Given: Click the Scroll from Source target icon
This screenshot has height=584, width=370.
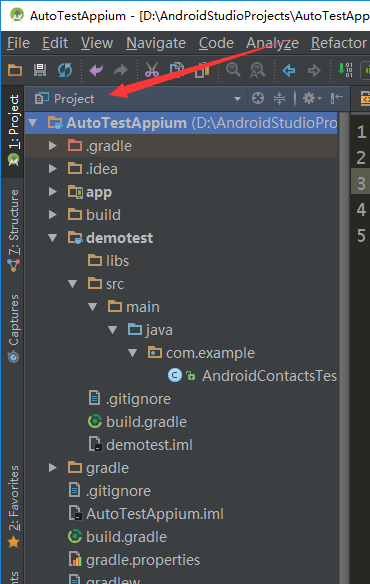Looking at the screenshot, I should click(x=258, y=98).
